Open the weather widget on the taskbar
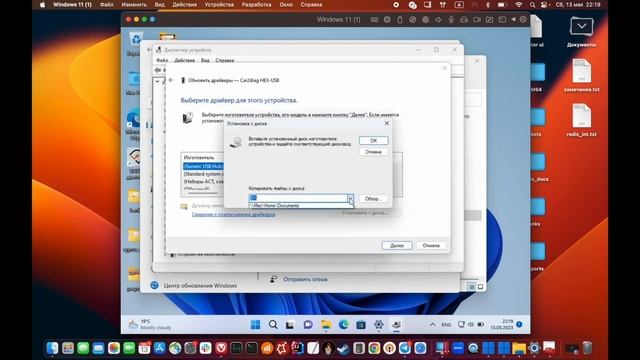This screenshot has height=360, width=640. (150, 325)
